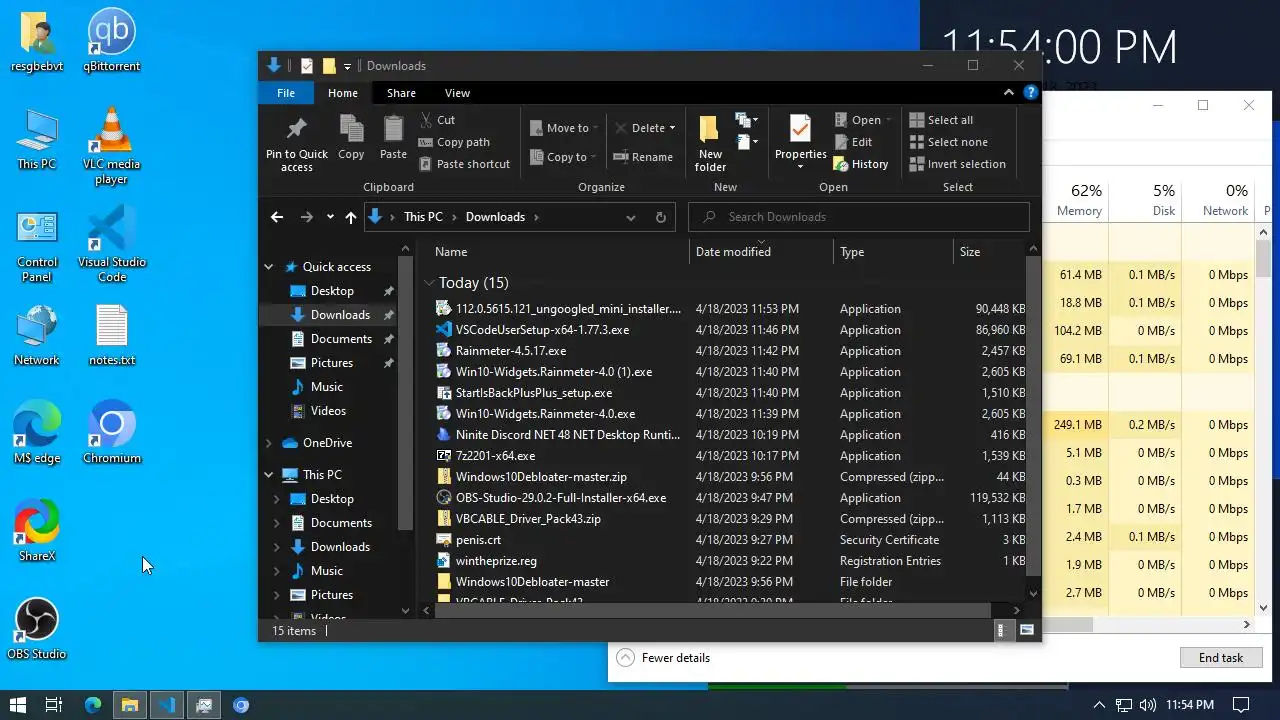
Task: Open Move to dropdown
Action: pos(566,128)
